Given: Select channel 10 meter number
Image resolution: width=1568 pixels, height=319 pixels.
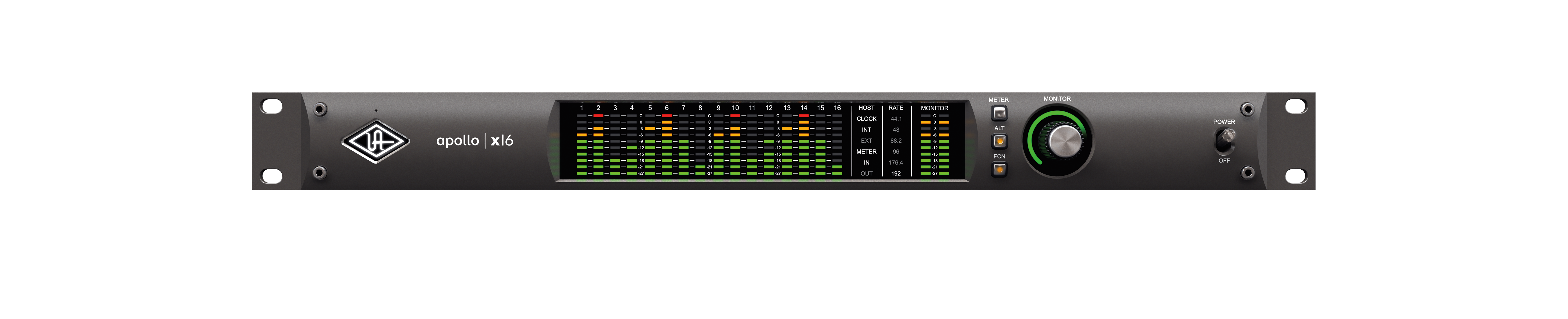Looking at the screenshot, I should (x=735, y=108).
